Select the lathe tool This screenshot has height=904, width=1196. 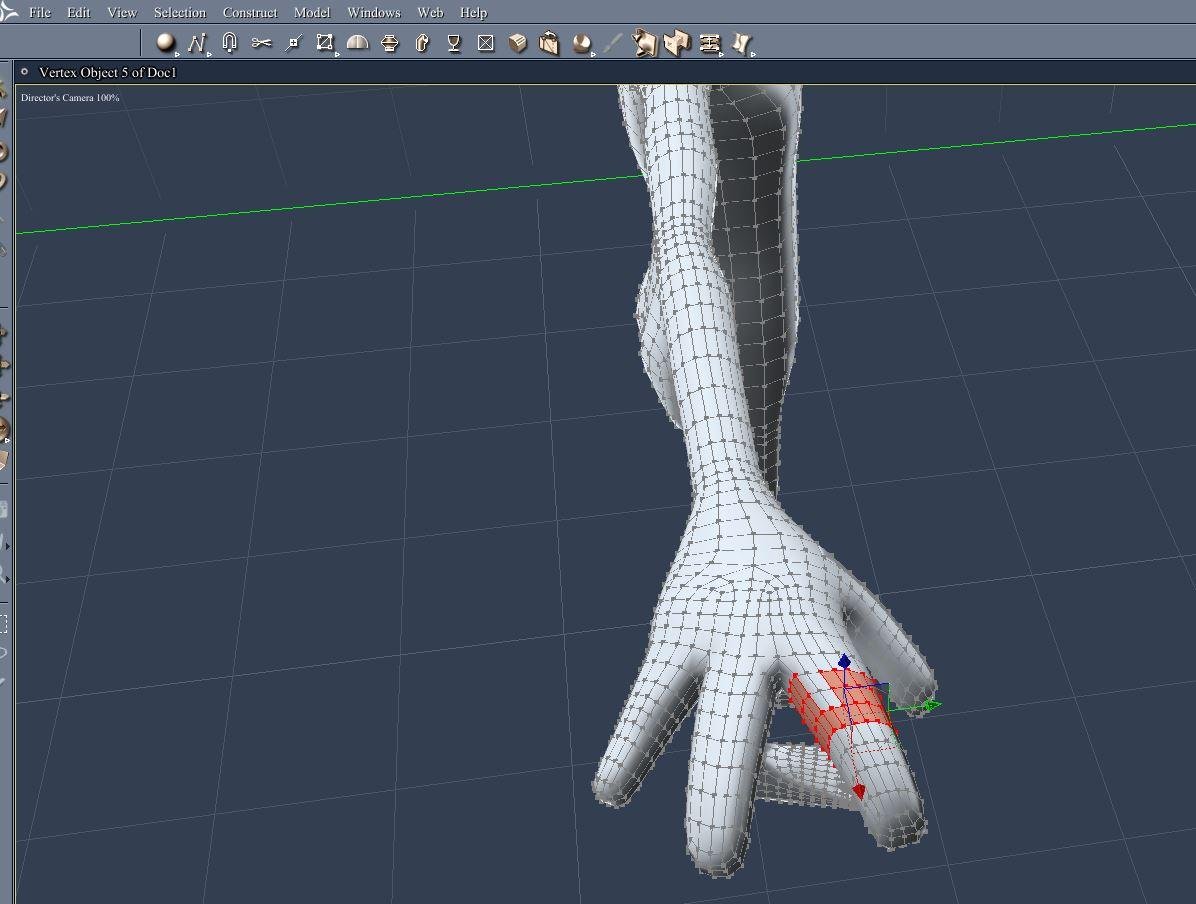pyautogui.click(x=390, y=43)
